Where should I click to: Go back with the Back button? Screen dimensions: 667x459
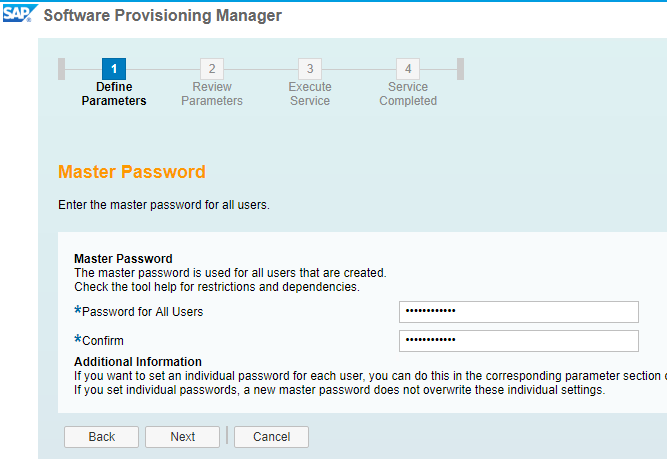tap(101, 437)
